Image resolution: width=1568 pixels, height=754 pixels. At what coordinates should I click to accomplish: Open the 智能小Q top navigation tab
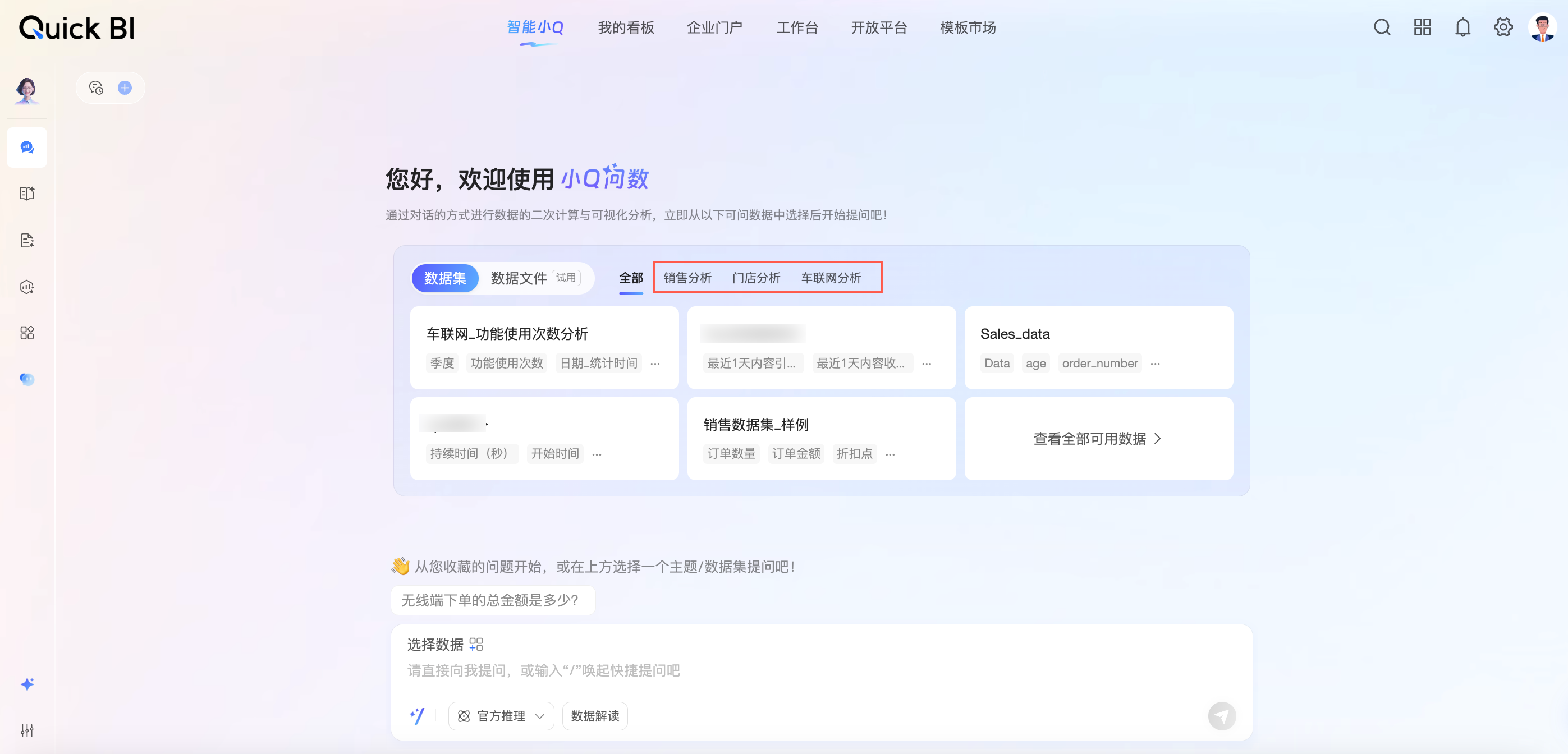coord(535,27)
